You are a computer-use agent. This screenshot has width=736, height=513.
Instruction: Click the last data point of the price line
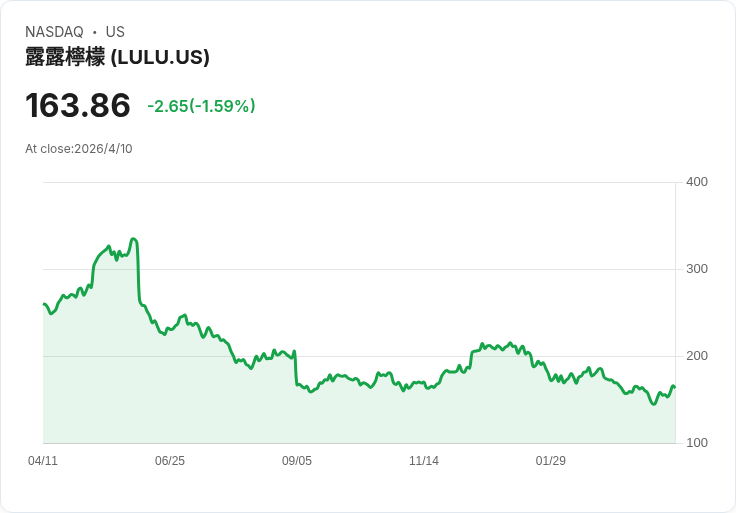[675, 387]
